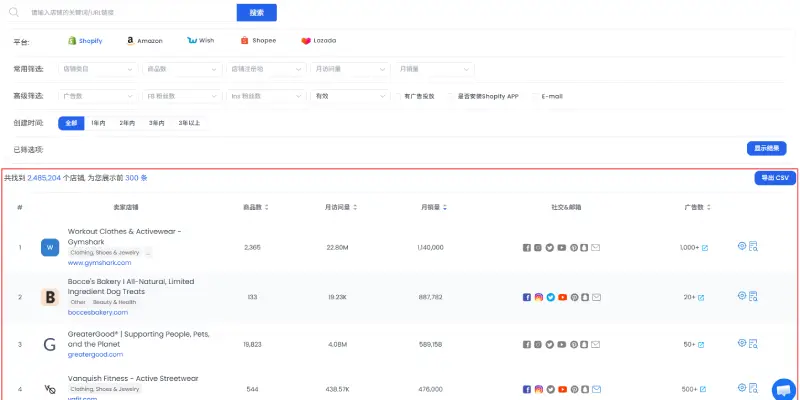Open the blue chat bubble widget
This screenshot has height=400, width=800.
click(x=784, y=390)
